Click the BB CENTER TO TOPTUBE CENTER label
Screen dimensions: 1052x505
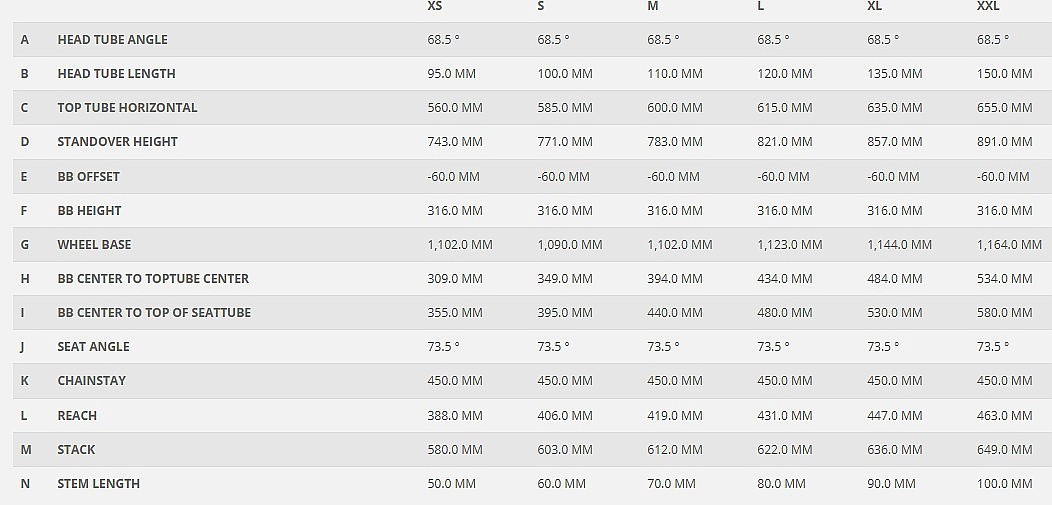(x=153, y=279)
